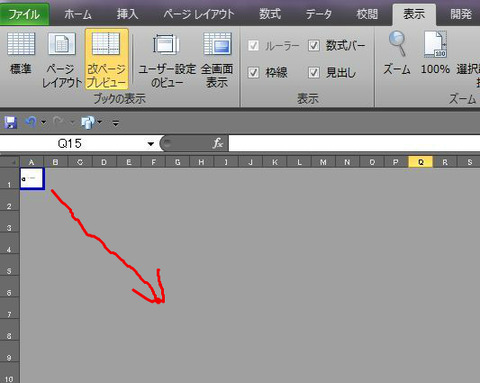
Task: Toggle the Headings (見出し) checkbox
Action: pyautogui.click(x=314, y=72)
